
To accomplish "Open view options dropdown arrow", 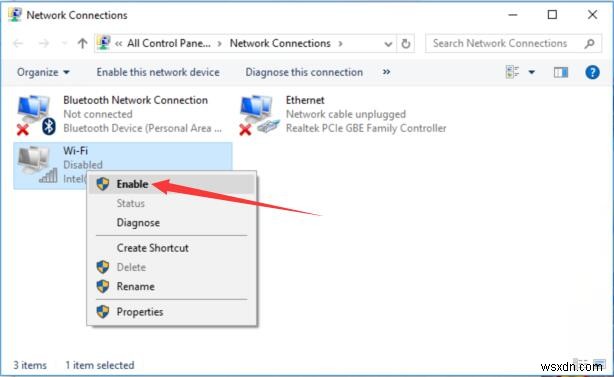I will click(532, 72).
